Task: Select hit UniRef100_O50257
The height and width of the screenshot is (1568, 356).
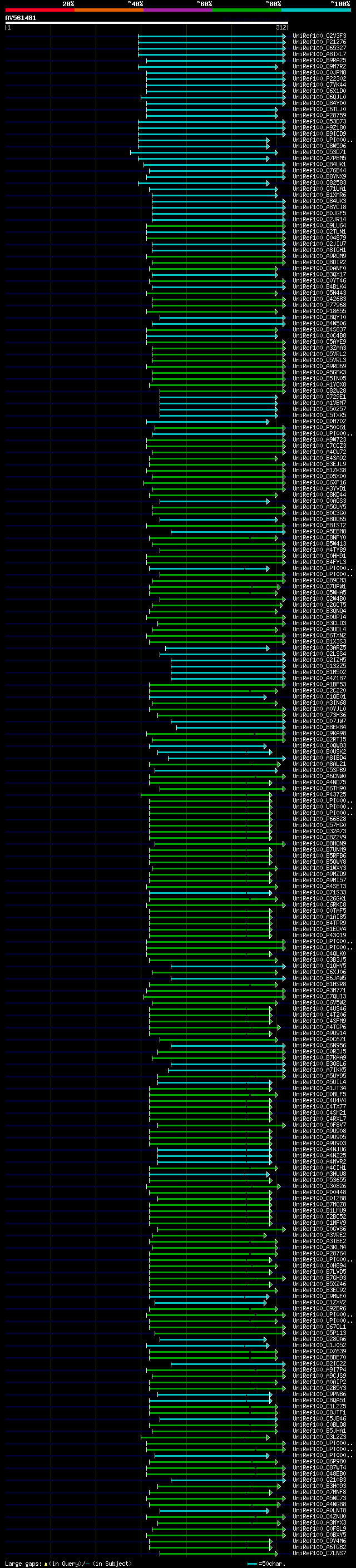Action: [x=319, y=409]
